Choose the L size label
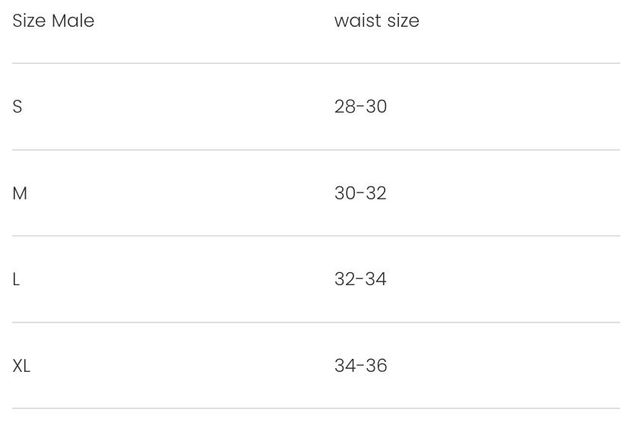 (x=16, y=279)
